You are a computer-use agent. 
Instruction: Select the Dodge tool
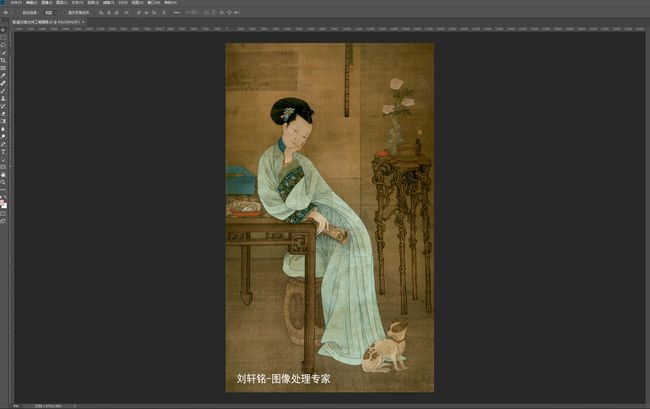pyautogui.click(x=3, y=136)
